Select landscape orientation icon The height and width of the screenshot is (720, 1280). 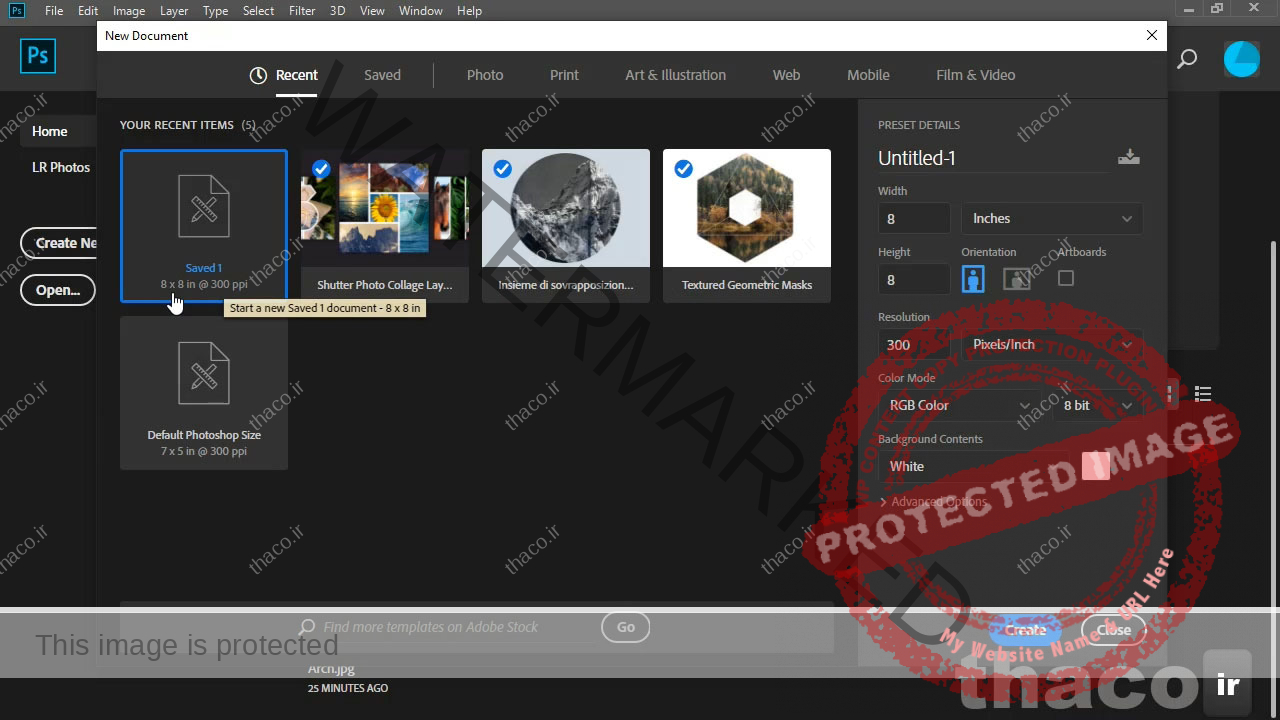[x=1016, y=278]
